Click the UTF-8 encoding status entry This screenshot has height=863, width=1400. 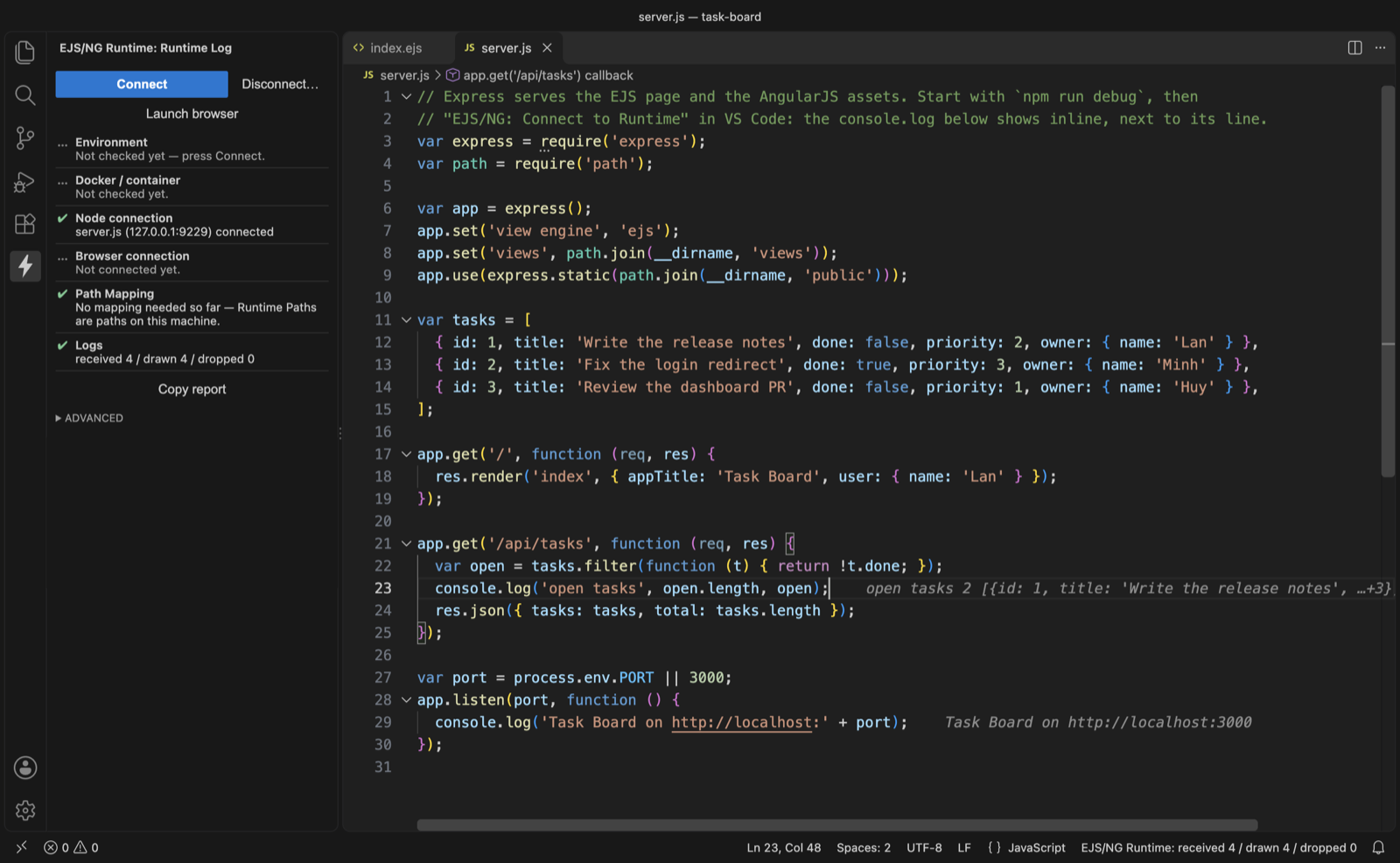[x=924, y=847]
